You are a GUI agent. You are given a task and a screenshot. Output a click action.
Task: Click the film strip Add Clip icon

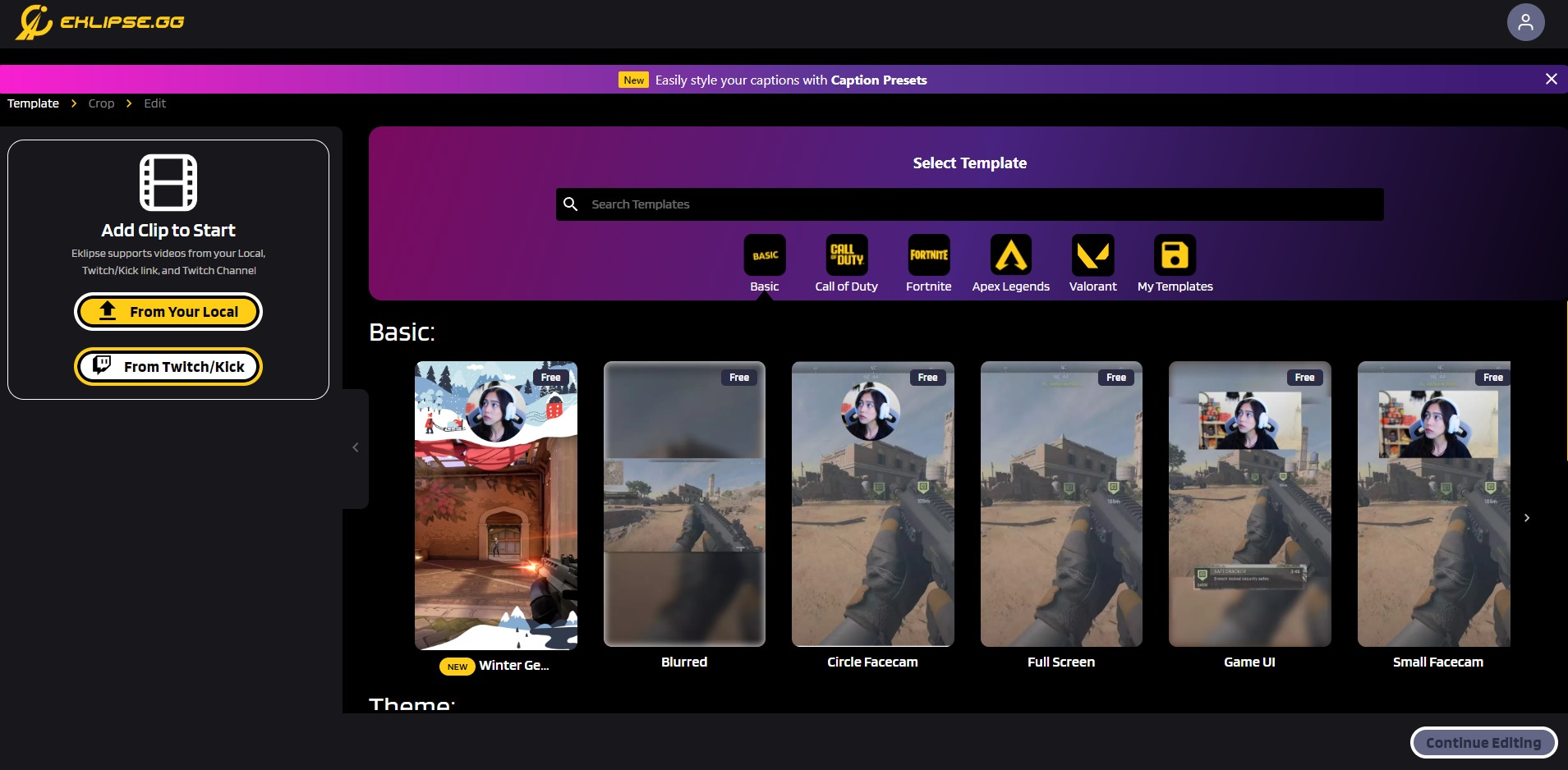168,182
